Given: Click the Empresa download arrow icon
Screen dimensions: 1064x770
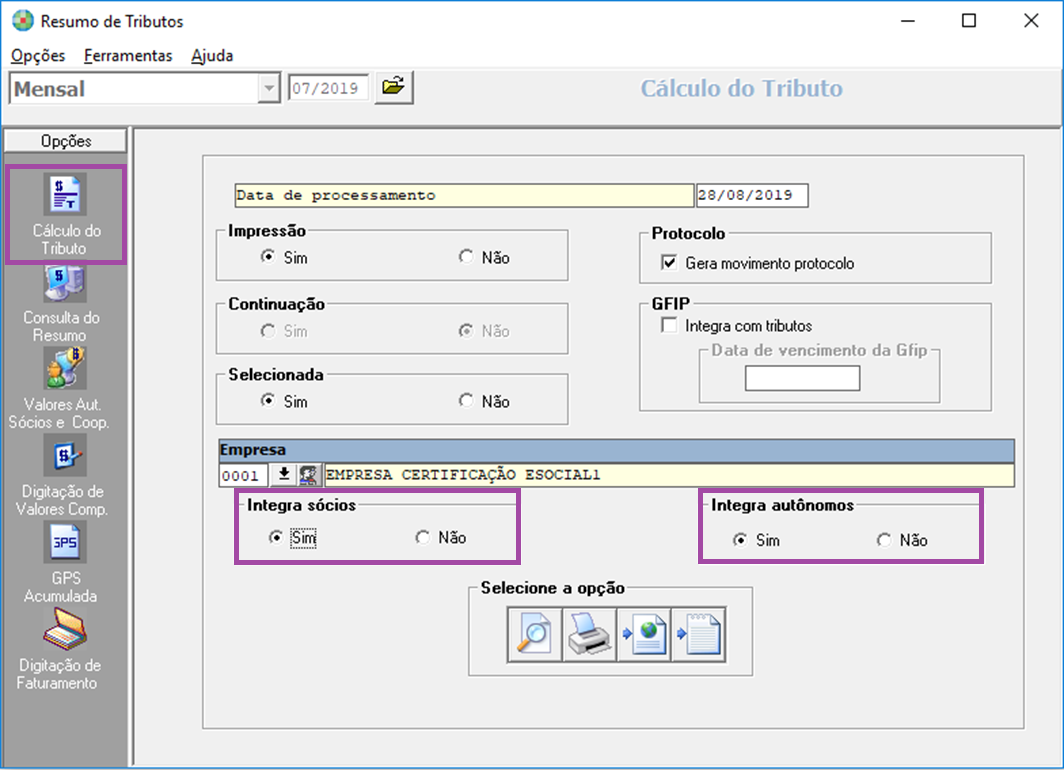Looking at the screenshot, I should [x=284, y=475].
